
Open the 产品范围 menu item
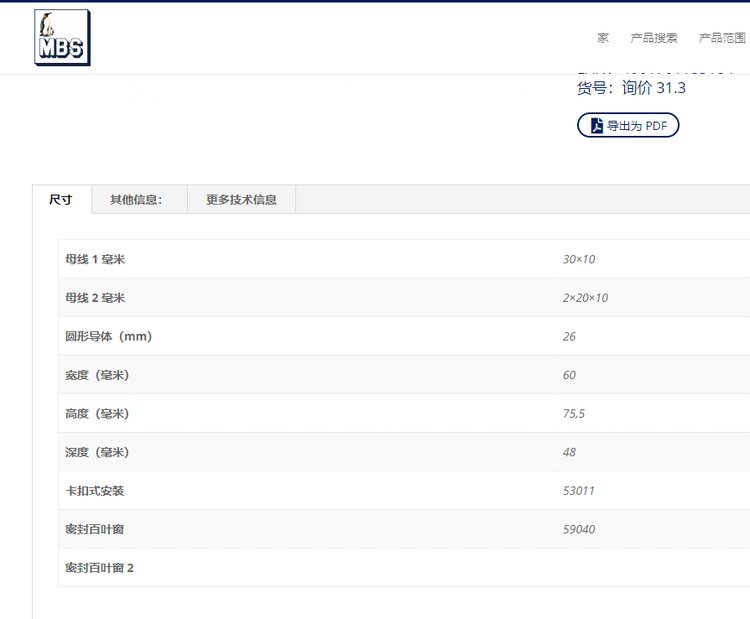pos(722,38)
